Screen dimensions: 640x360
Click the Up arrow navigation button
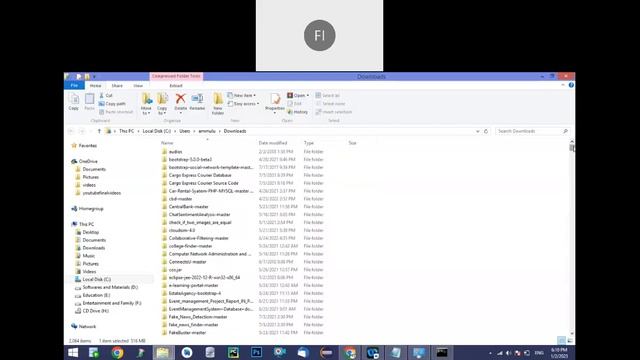[x=99, y=131]
